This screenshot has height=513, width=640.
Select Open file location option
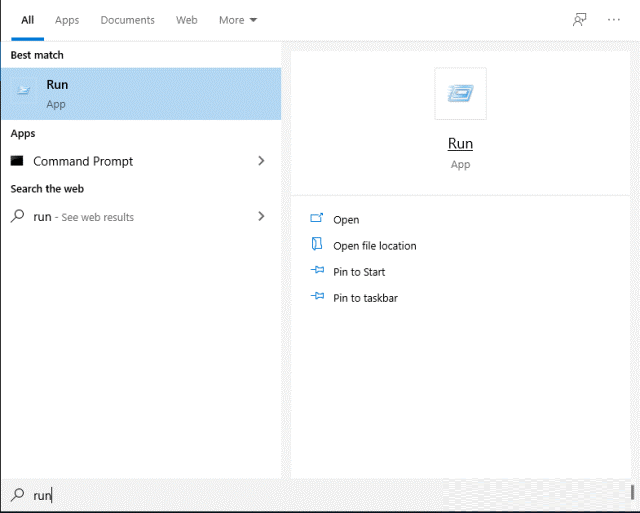click(375, 246)
